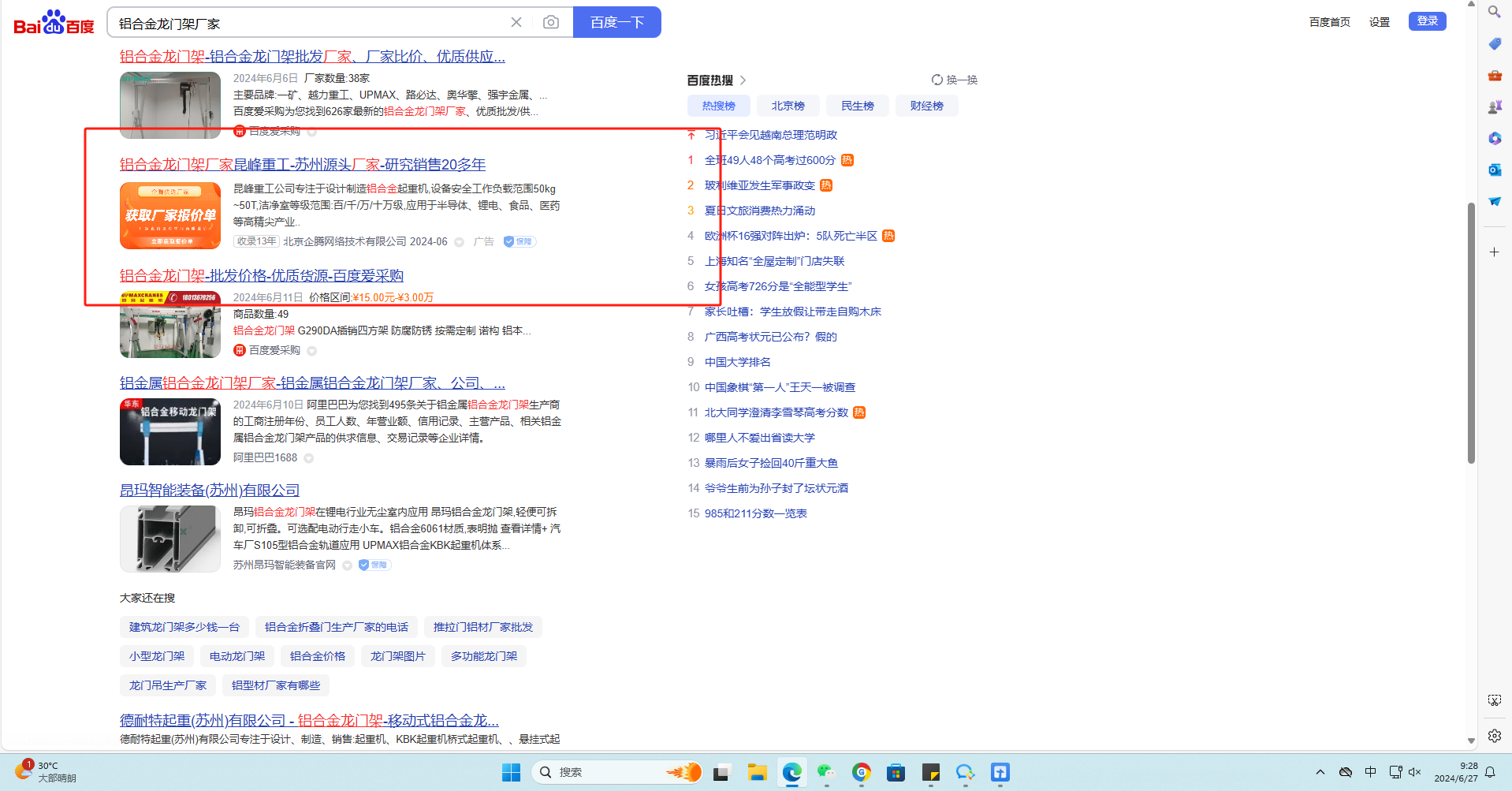This screenshot has width=1512, height=791.
Task: Click the sidebar settings gear icon
Action: (1494, 736)
